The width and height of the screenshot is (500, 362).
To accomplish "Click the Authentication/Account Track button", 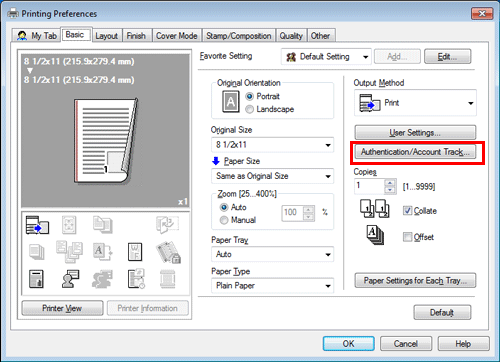I will coord(415,152).
